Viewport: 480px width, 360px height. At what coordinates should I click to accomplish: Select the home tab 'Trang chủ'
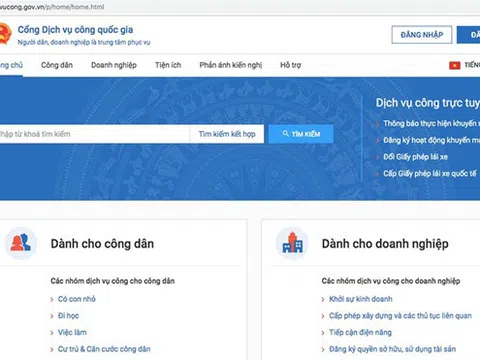[x=11, y=65]
